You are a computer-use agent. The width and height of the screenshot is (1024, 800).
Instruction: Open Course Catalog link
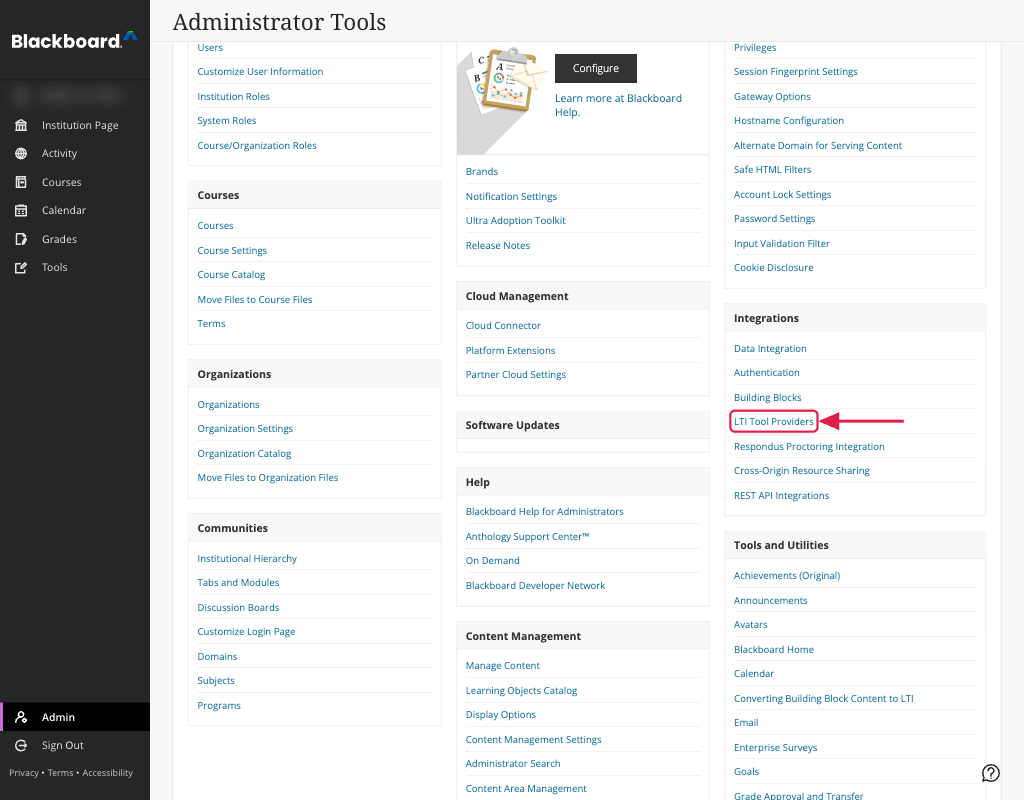tap(231, 275)
